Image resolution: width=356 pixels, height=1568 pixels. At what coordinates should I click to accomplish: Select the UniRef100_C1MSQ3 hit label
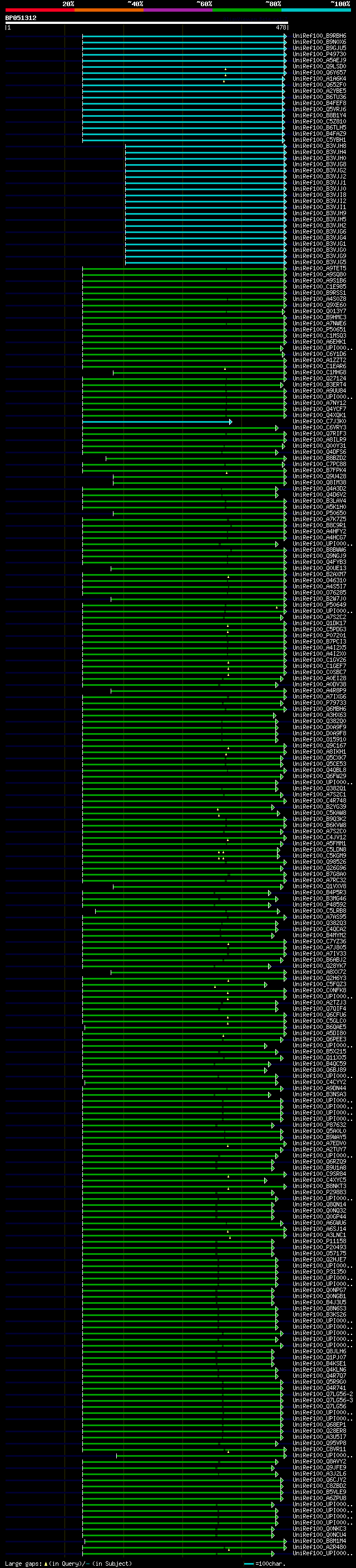point(319,335)
